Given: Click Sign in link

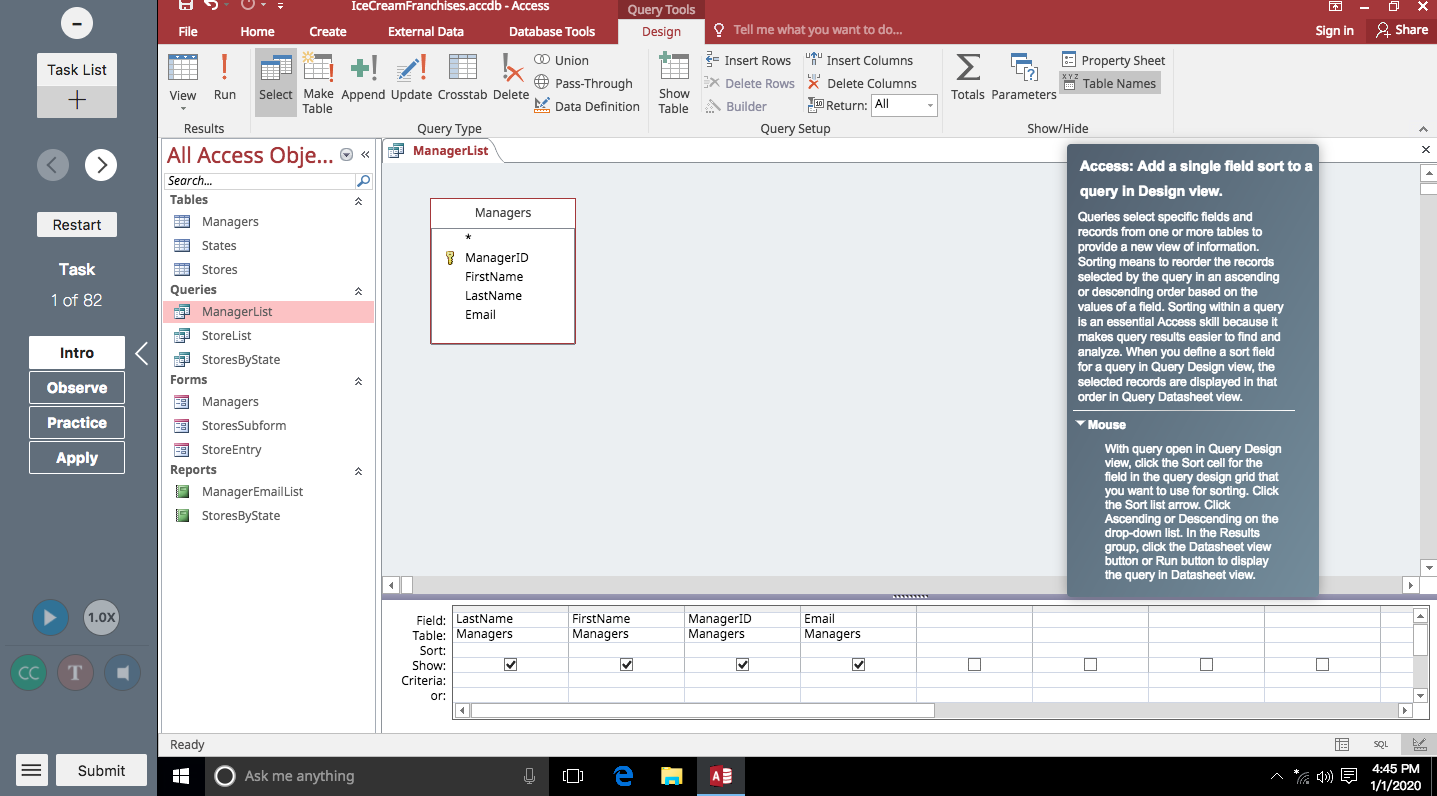Looking at the screenshot, I should [1334, 30].
